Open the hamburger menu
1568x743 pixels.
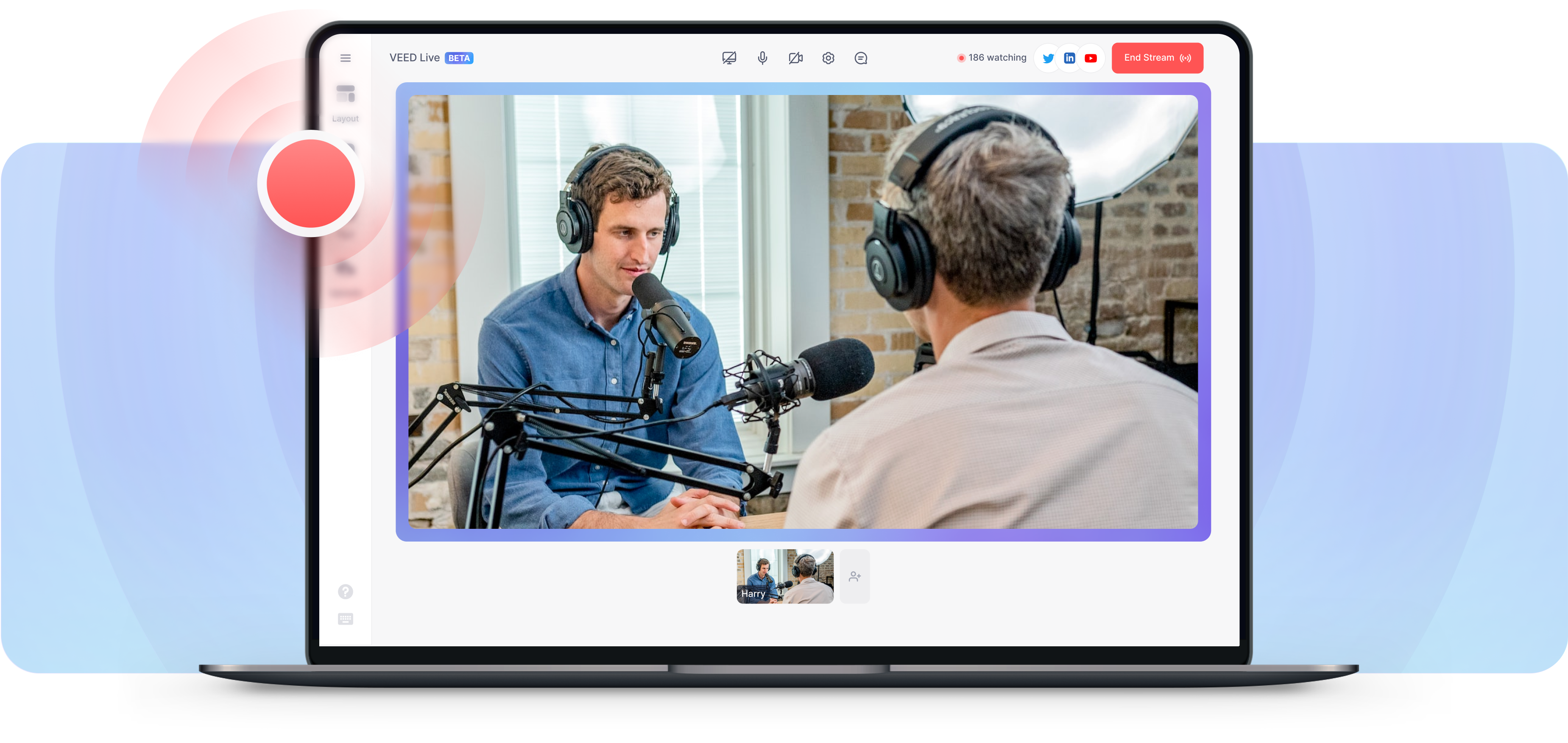[345, 59]
